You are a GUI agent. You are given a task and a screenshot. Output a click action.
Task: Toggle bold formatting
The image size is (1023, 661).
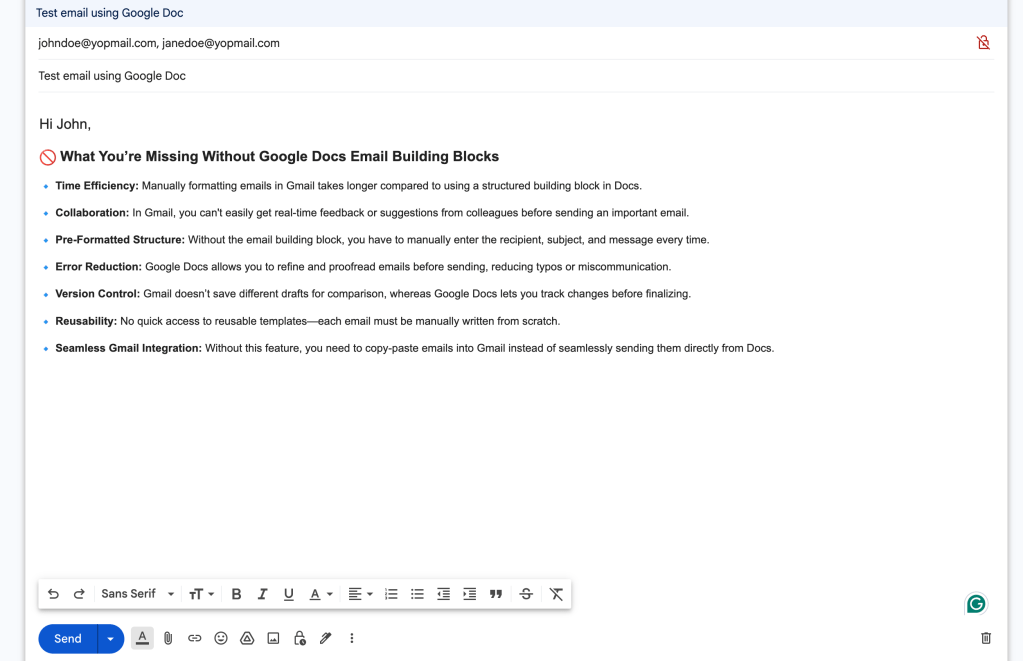tap(236, 593)
